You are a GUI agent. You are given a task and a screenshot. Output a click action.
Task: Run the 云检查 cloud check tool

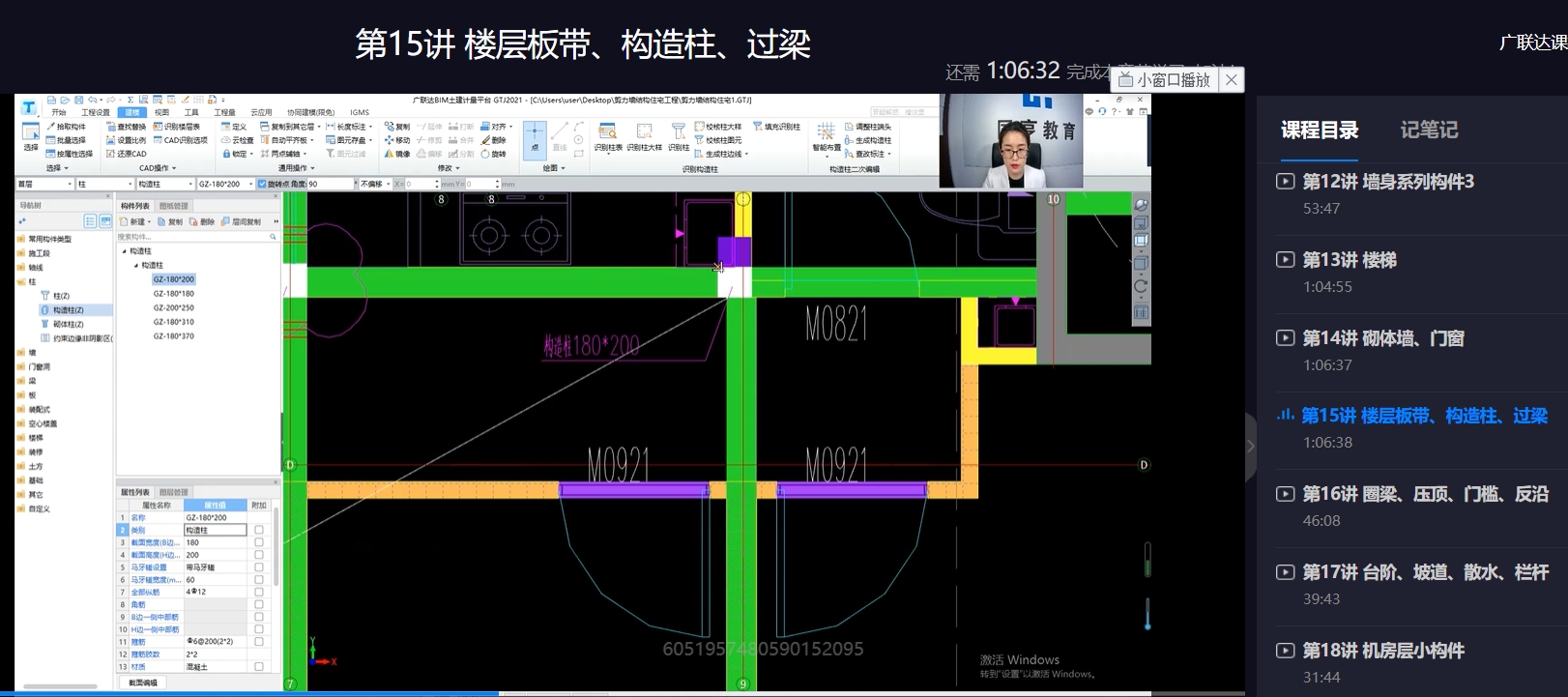238,140
